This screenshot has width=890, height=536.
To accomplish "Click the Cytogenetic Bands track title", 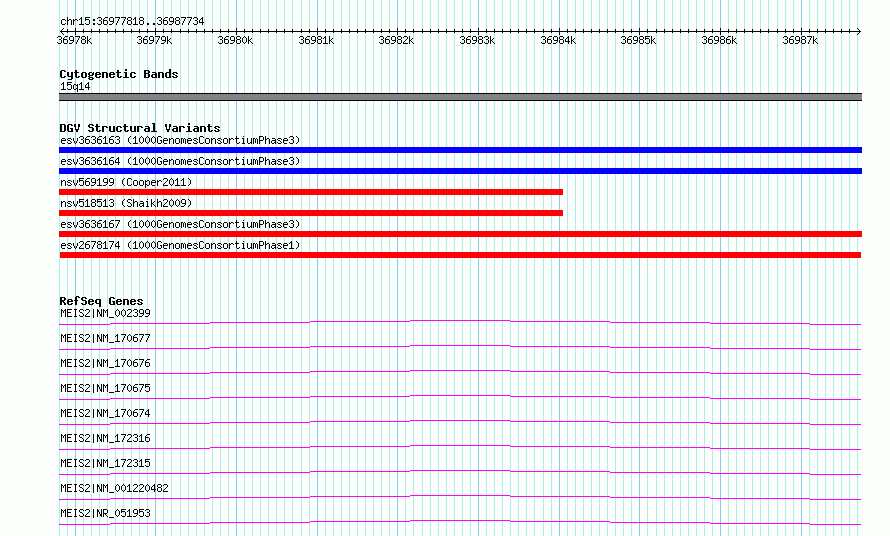I will 119,74.
